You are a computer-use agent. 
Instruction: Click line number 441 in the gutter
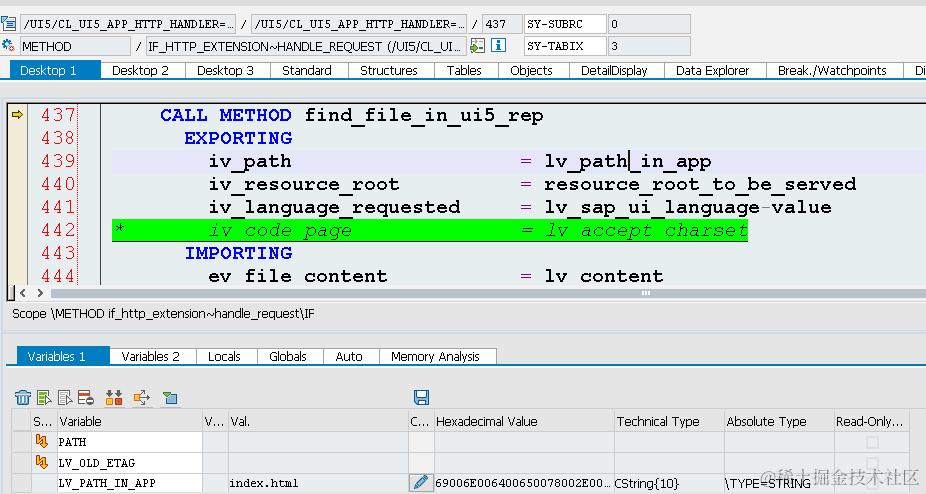point(58,207)
